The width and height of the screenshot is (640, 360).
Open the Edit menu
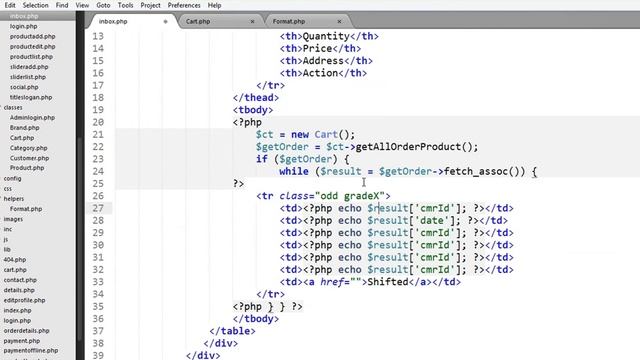[x=10, y=5]
